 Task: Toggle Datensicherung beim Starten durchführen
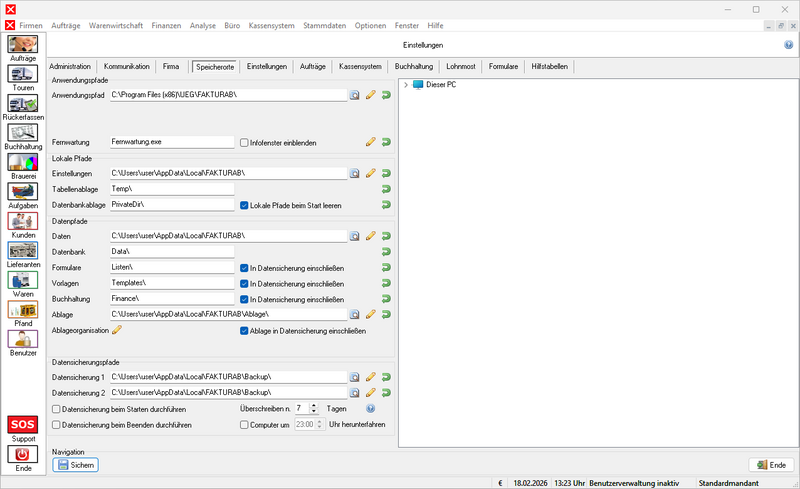click(x=56, y=409)
